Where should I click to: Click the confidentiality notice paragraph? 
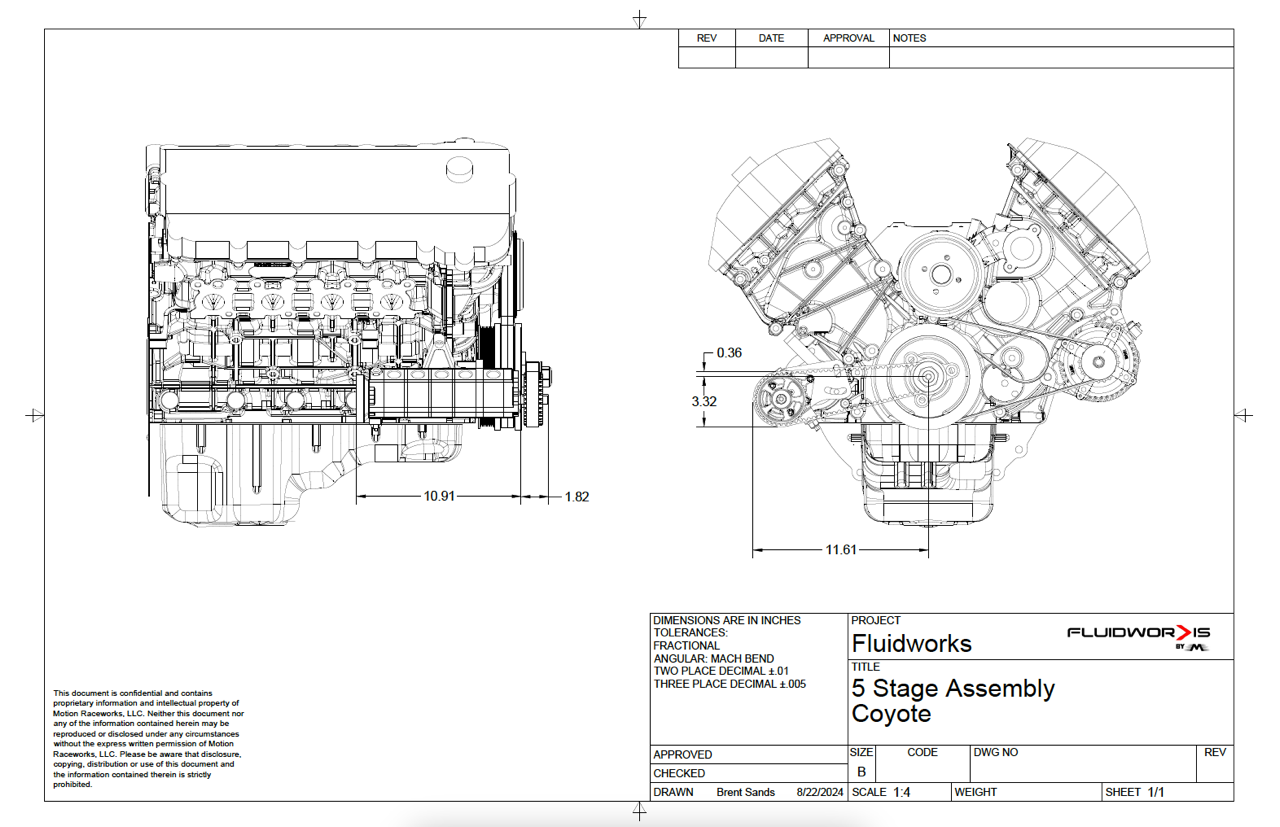click(148, 739)
